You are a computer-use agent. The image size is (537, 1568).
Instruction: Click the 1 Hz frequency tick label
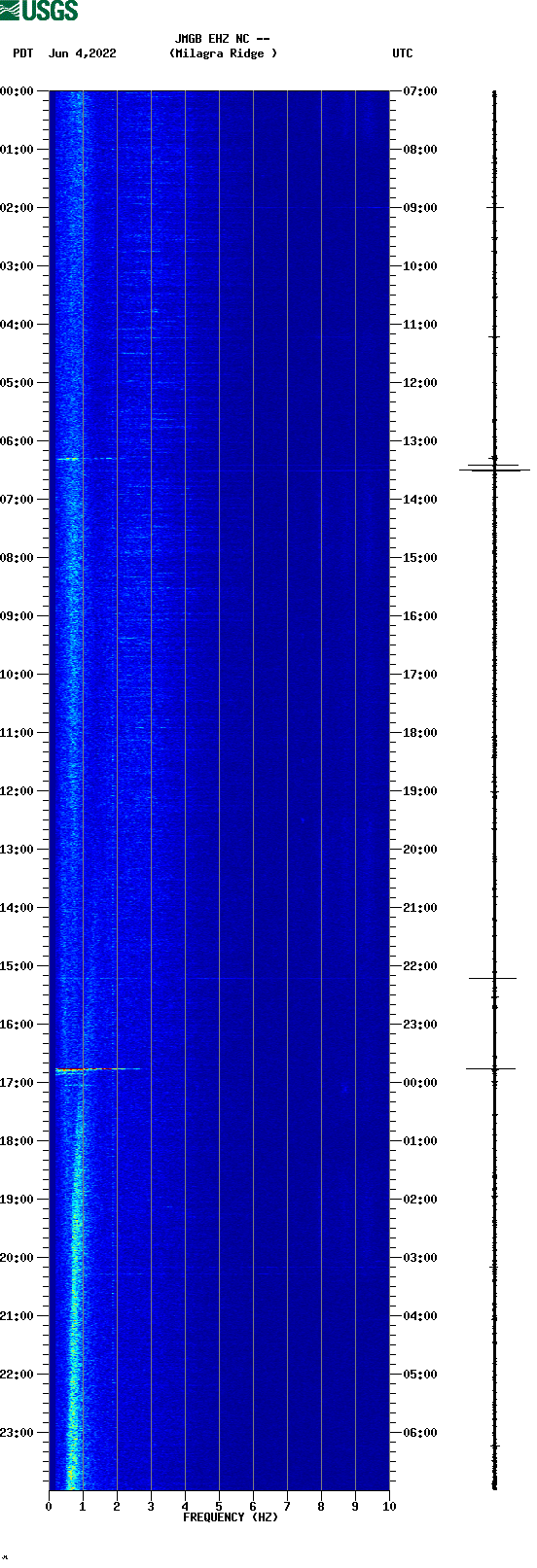pyautogui.click(x=83, y=1507)
